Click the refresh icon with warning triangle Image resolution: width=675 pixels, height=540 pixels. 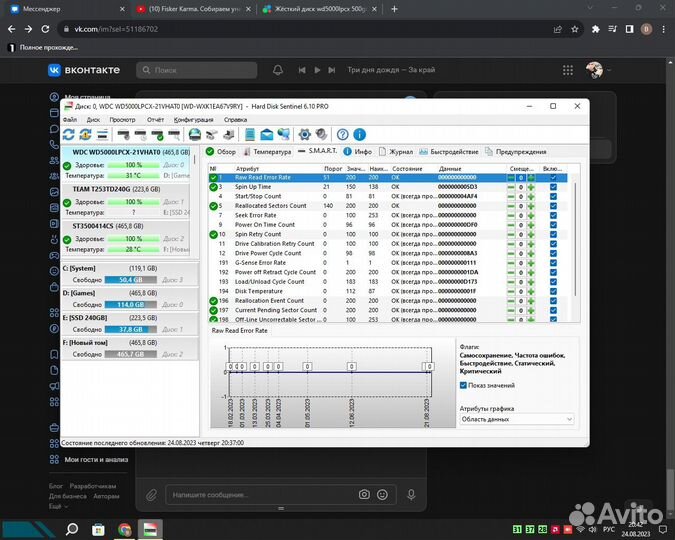coord(85,135)
